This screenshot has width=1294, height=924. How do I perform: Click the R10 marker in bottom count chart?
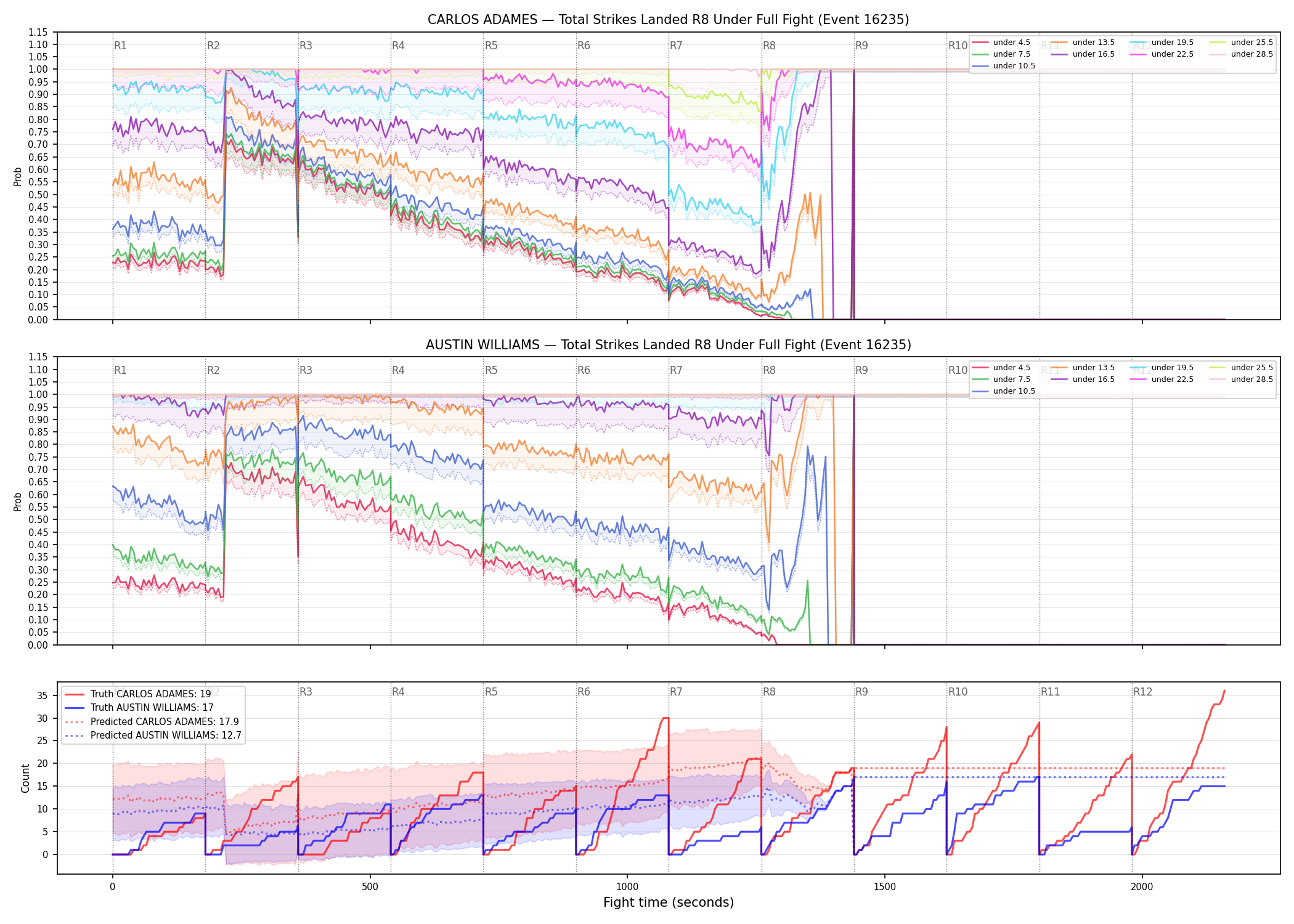(958, 692)
